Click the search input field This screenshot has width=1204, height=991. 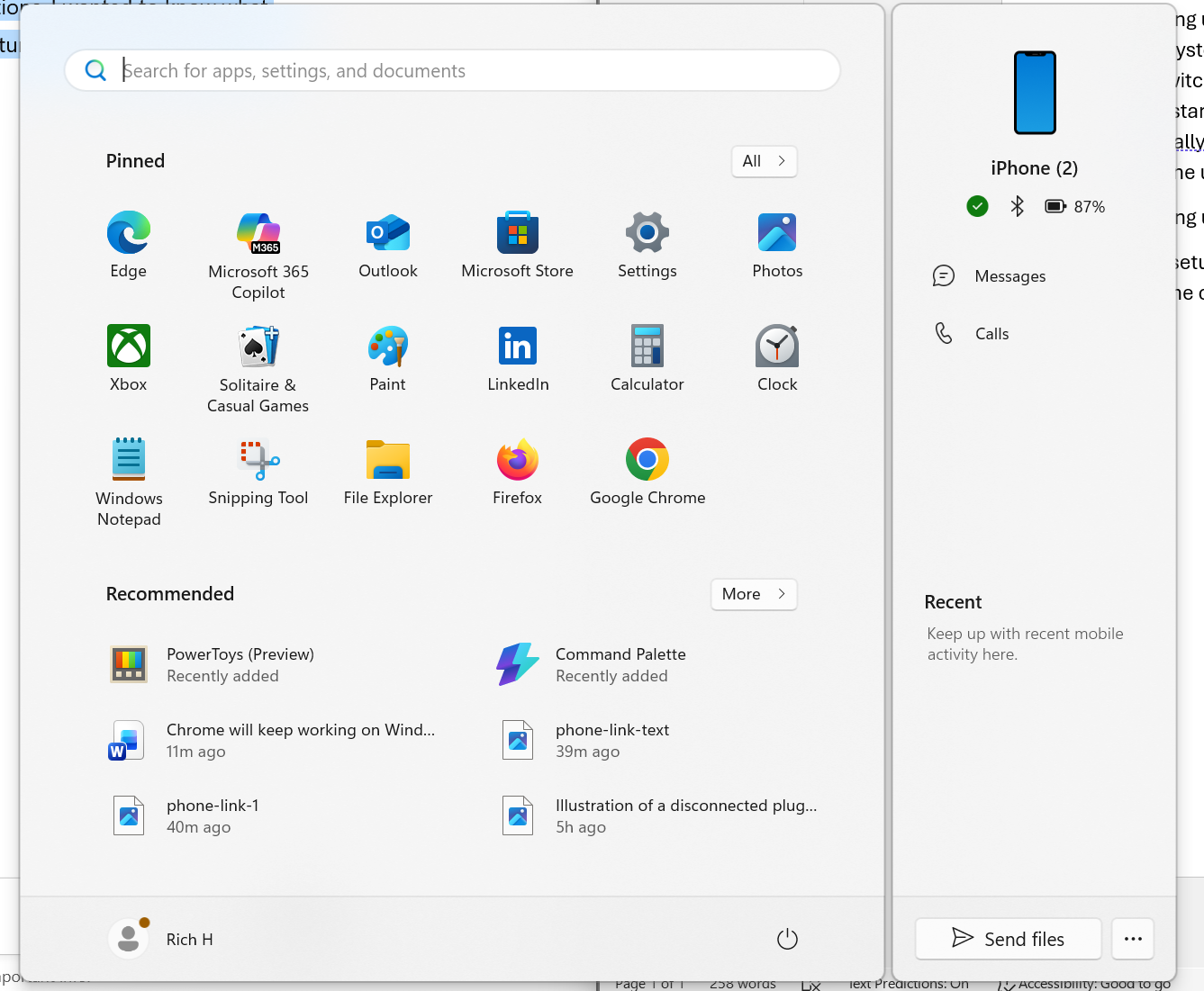450,70
